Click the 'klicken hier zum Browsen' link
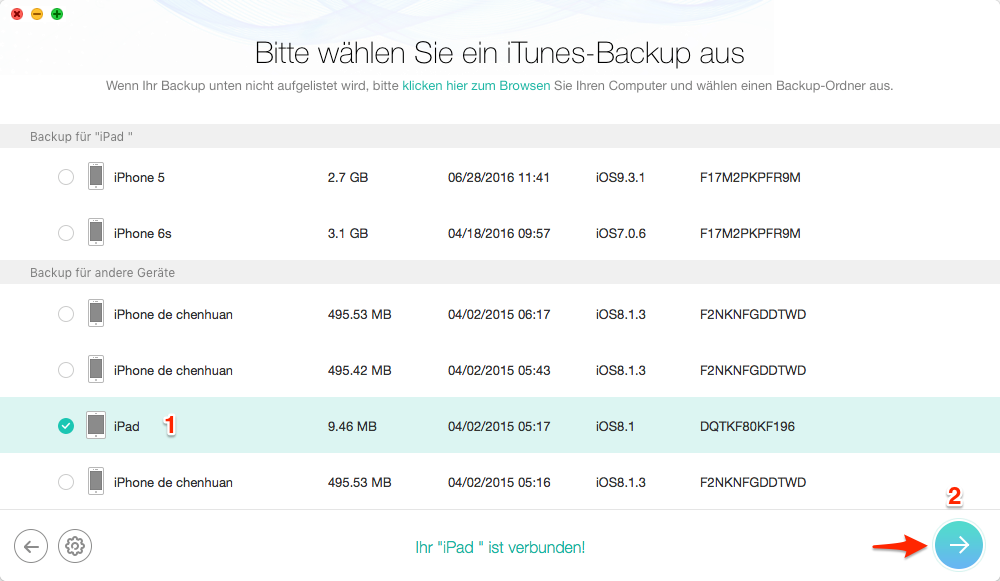 coord(476,85)
